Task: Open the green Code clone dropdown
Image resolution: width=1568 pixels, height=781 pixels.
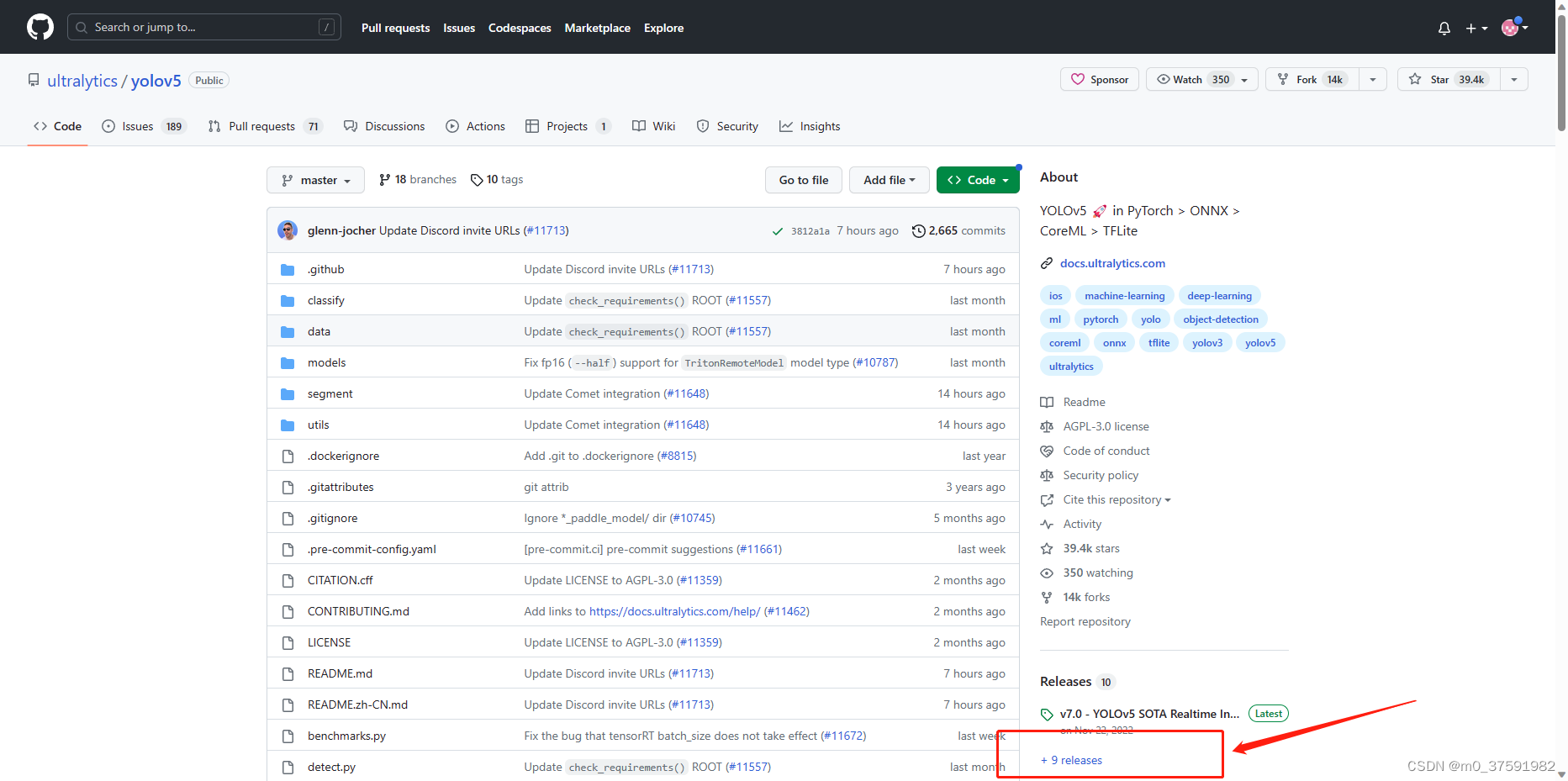Action: 978,180
